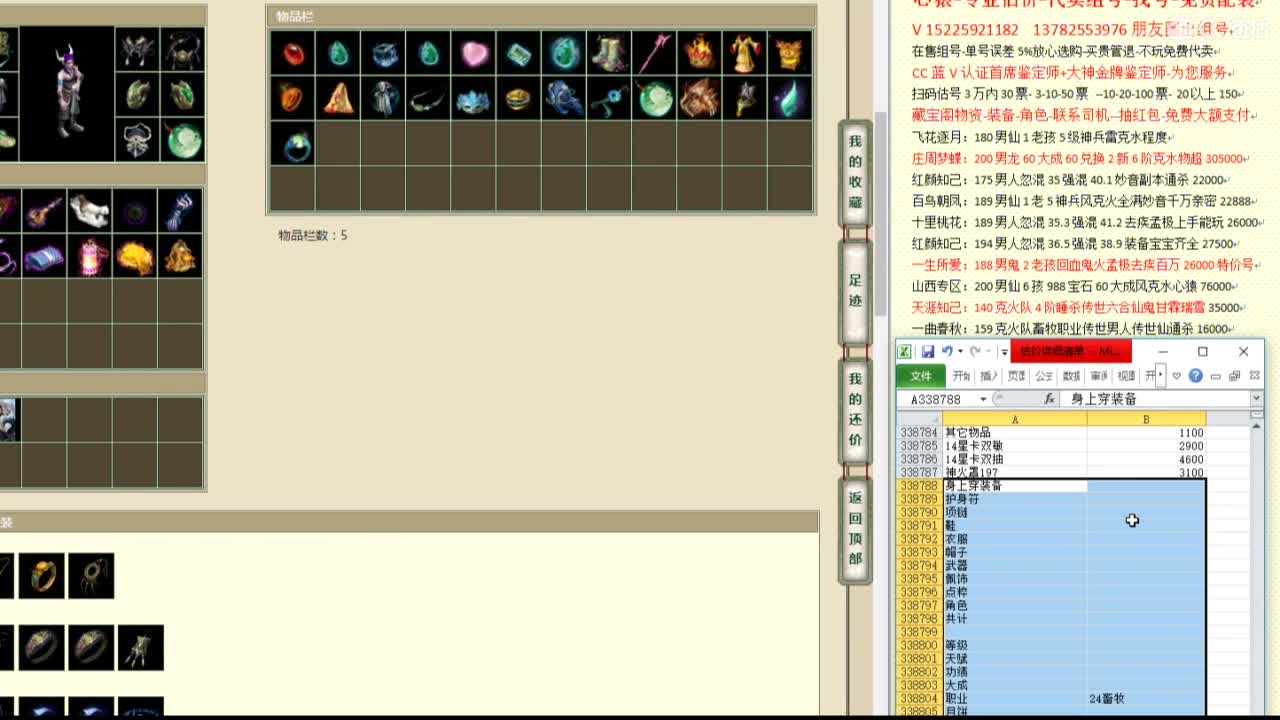This screenshot has width=1280, height=720.
Task: Select cell containing 神火晶197
Action: pyautogui.click(x=1015, y=472)
